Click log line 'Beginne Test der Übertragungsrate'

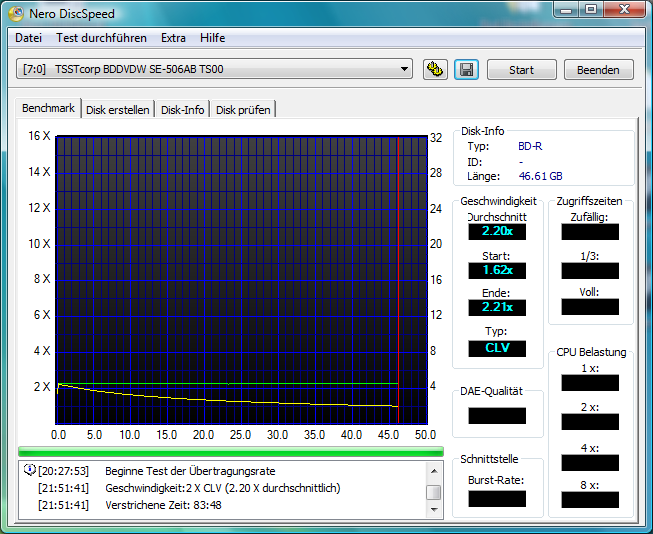[190, 471]
